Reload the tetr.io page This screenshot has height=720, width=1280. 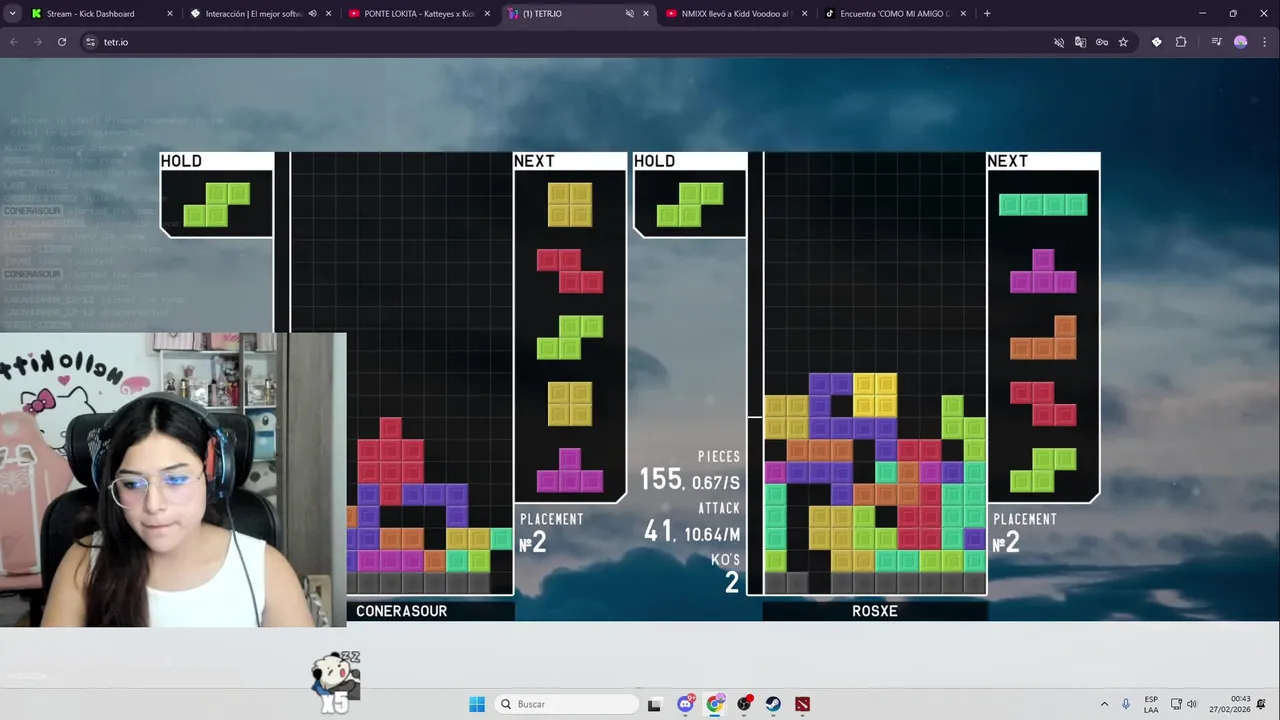click(62, 42)
